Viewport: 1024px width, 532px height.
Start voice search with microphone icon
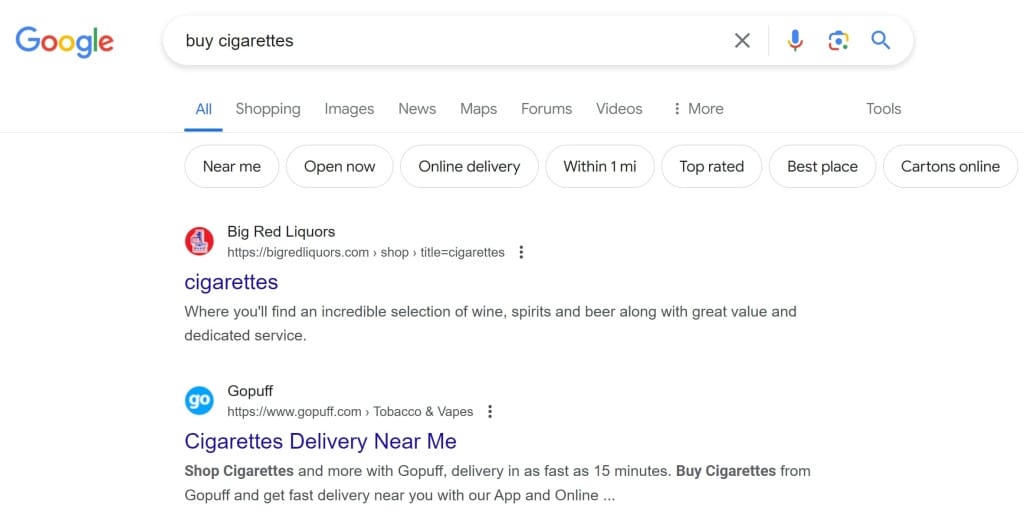(x=795, y=41)
